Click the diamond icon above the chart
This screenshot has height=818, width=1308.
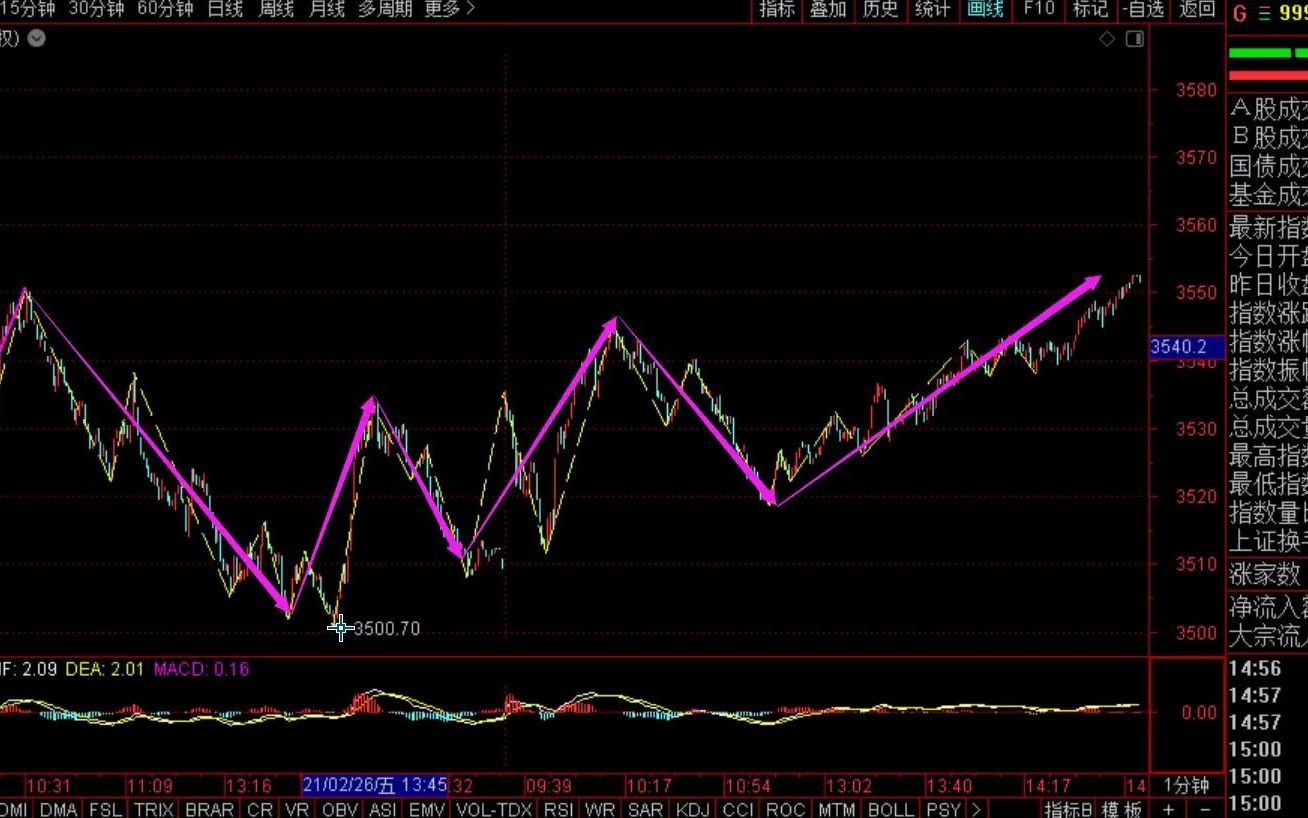(1107, 39)
